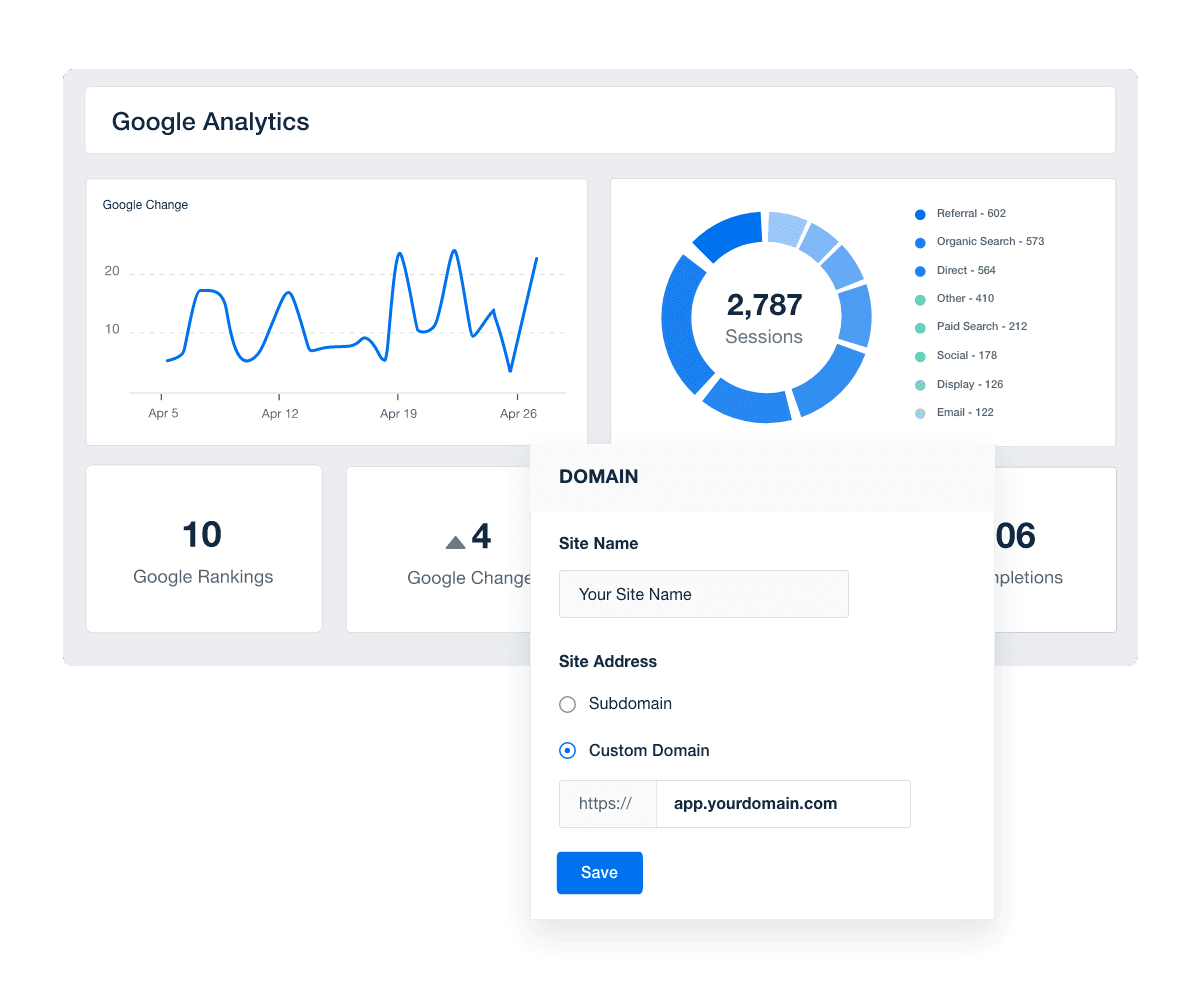
Task: Click the Direct legend dot
Action: pos(919,270)
